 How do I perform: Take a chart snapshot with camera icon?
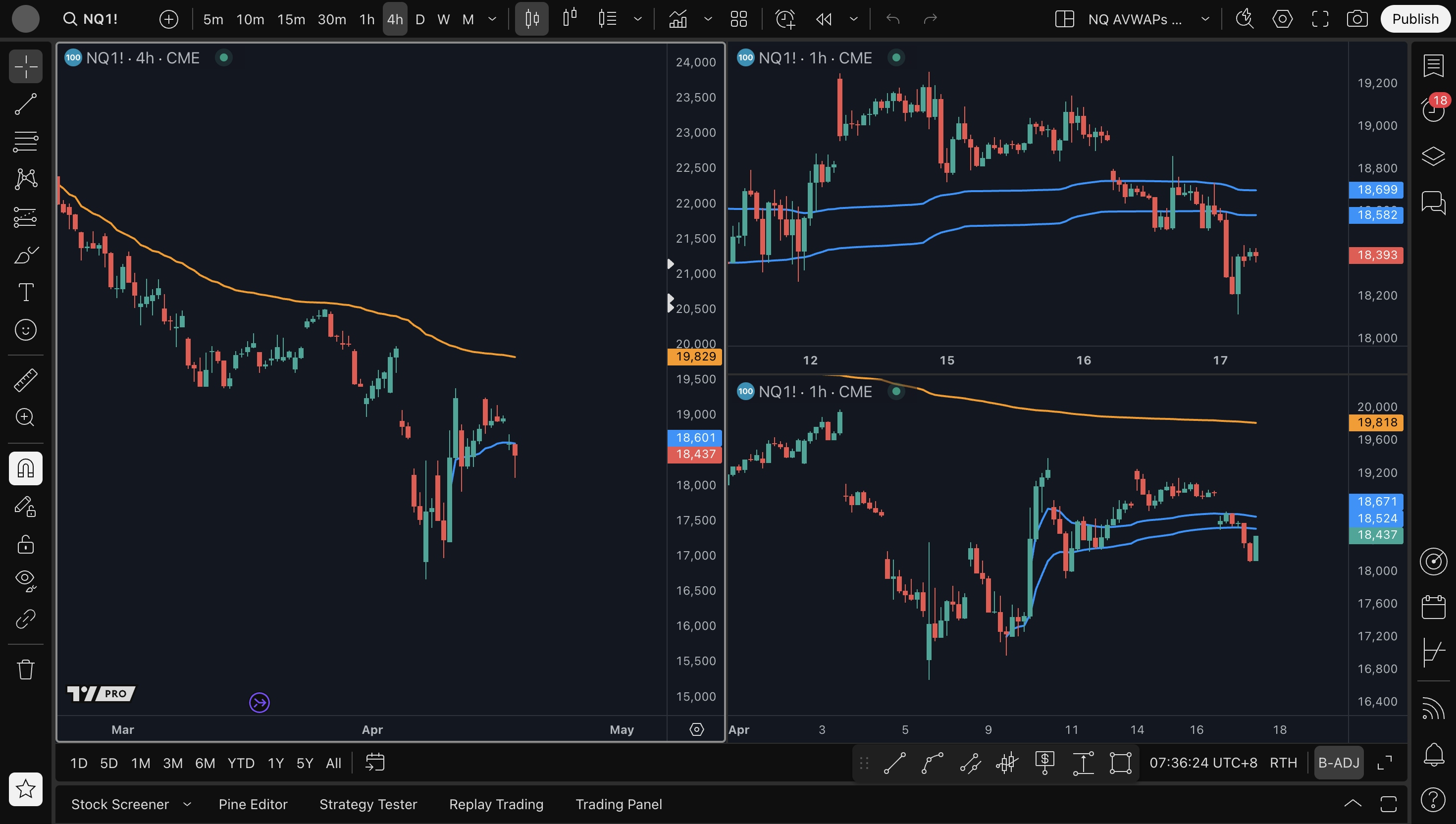[1356, 19]
